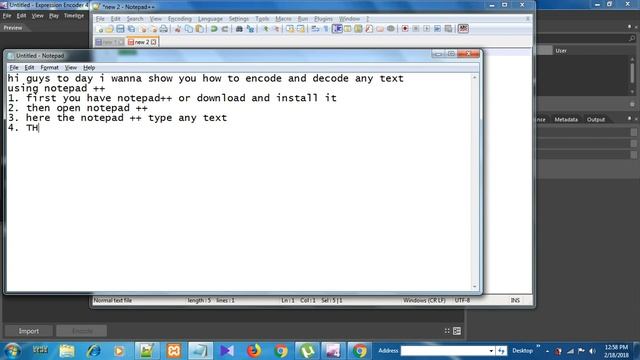Click the Windows Start orb
This screenshot has height=360, width=640.
tap(12, 351)
